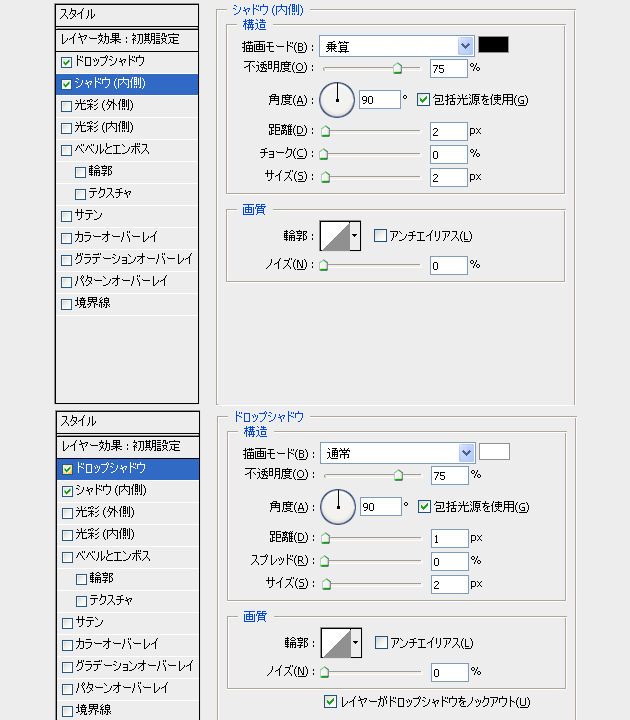Image resolution: width=630 pixels, height=720 pixels.
Task: Open the 通常 blend mode dropdown
Action: 398,453
